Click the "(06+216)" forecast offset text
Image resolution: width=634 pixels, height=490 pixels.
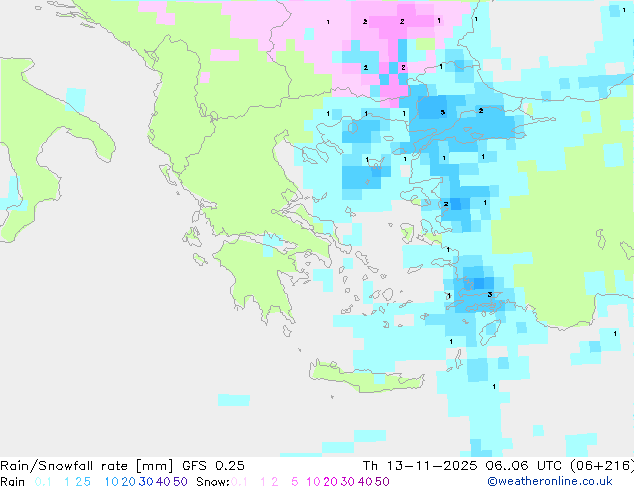602,466
